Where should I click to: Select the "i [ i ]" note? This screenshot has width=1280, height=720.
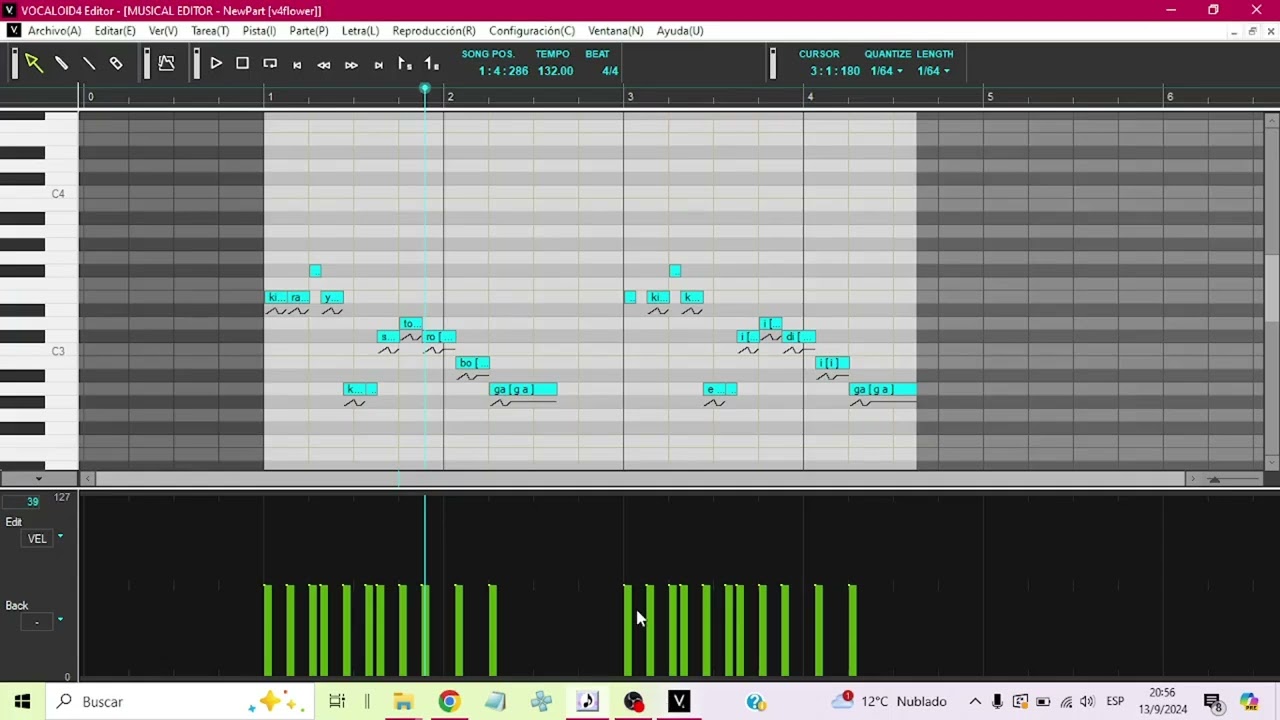click(x=832, y=363)
